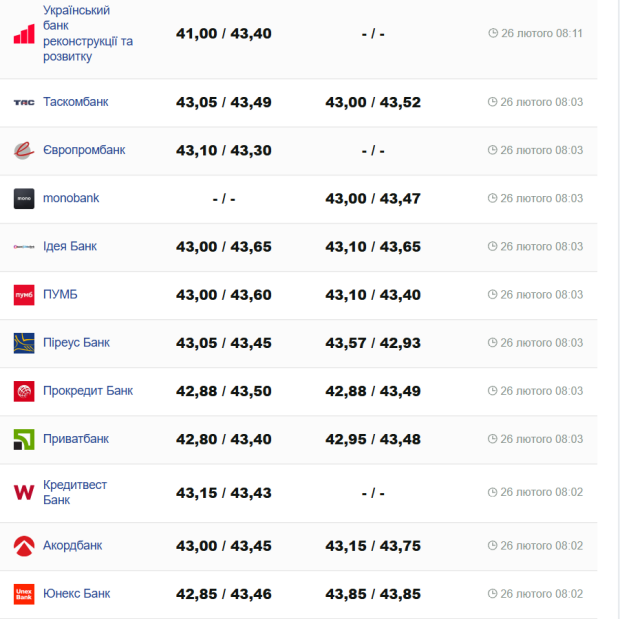Click the Таскомбанк logo icon
620x619 pixels.
(x=24, y=102)
